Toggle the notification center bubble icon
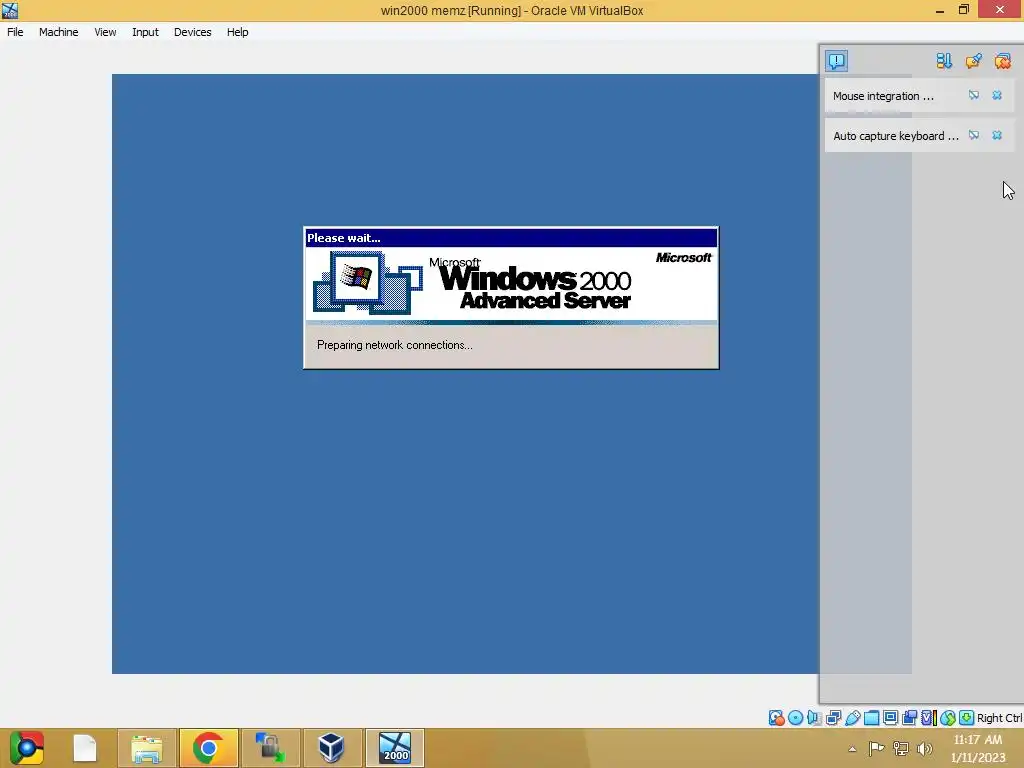The height and width of the screenshot is (768, 1024). click(837, 61)
